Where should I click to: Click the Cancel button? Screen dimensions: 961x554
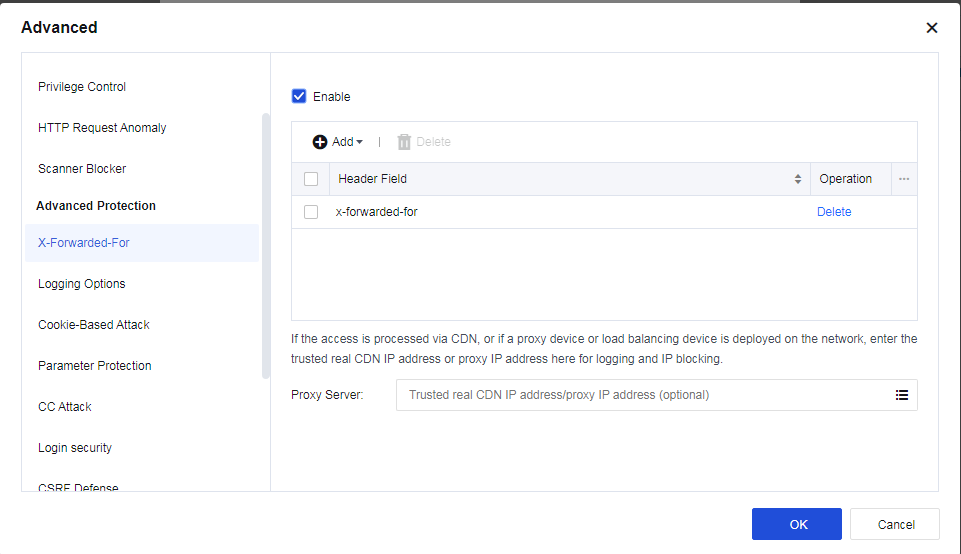pos(895,524)
